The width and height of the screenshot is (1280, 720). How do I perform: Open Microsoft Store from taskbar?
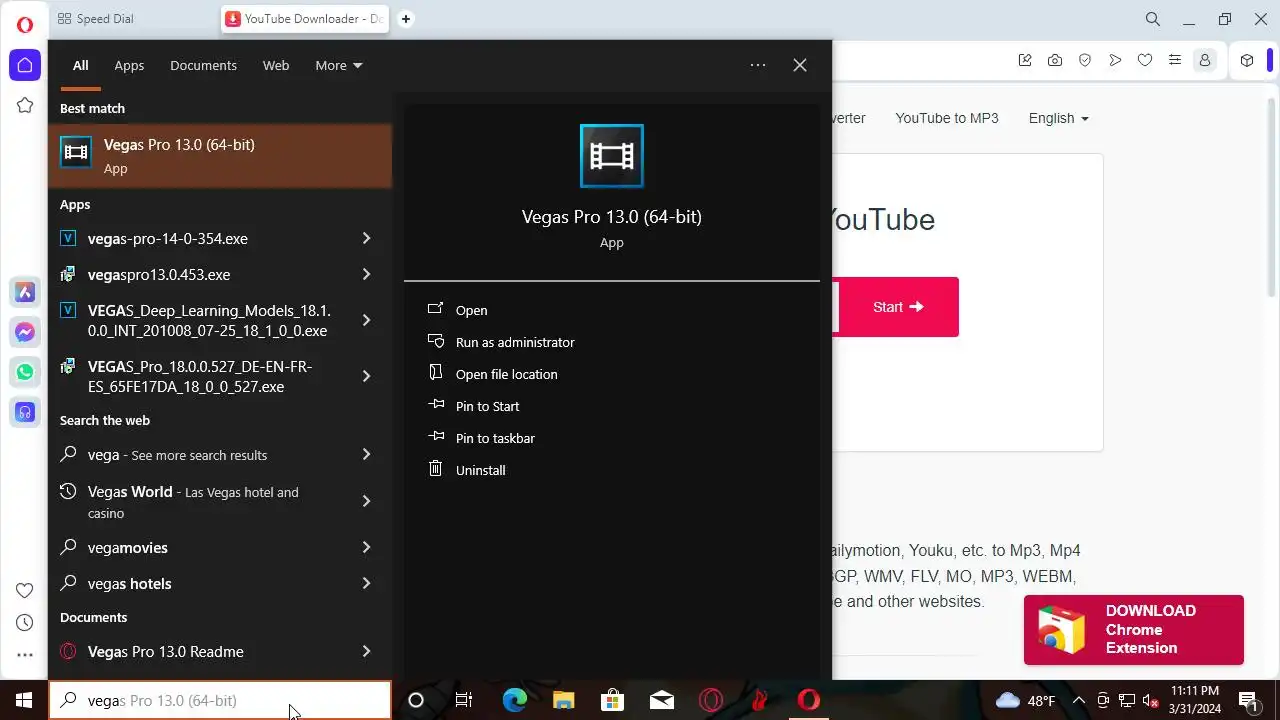click(612, 700)
